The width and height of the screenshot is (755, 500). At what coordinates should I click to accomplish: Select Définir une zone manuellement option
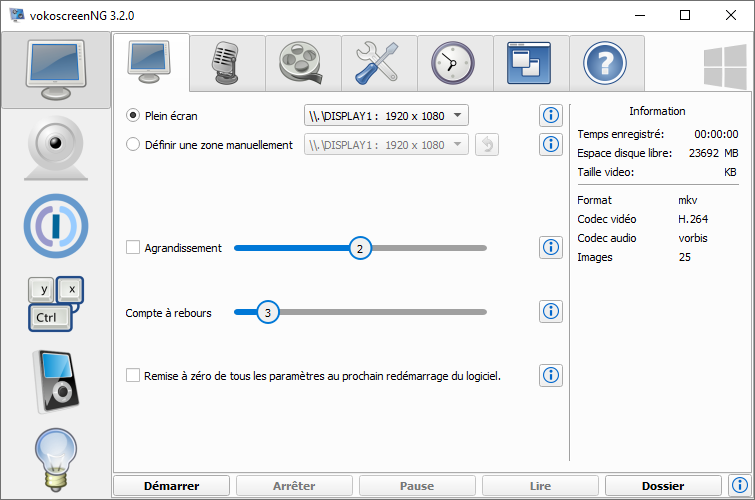click(133, 145)
